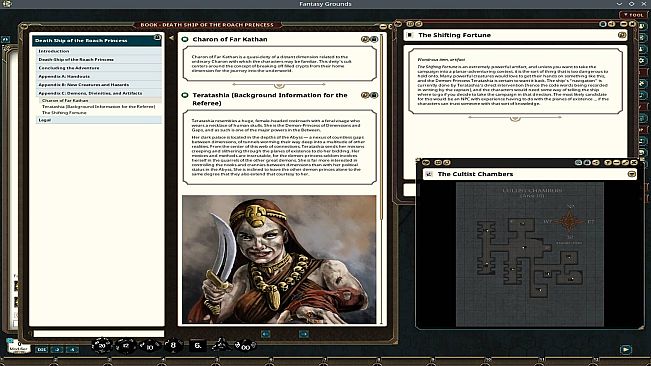Click The Shifting Fortune window title text
This screenshot has height=366, width=651.
(455, 35)
